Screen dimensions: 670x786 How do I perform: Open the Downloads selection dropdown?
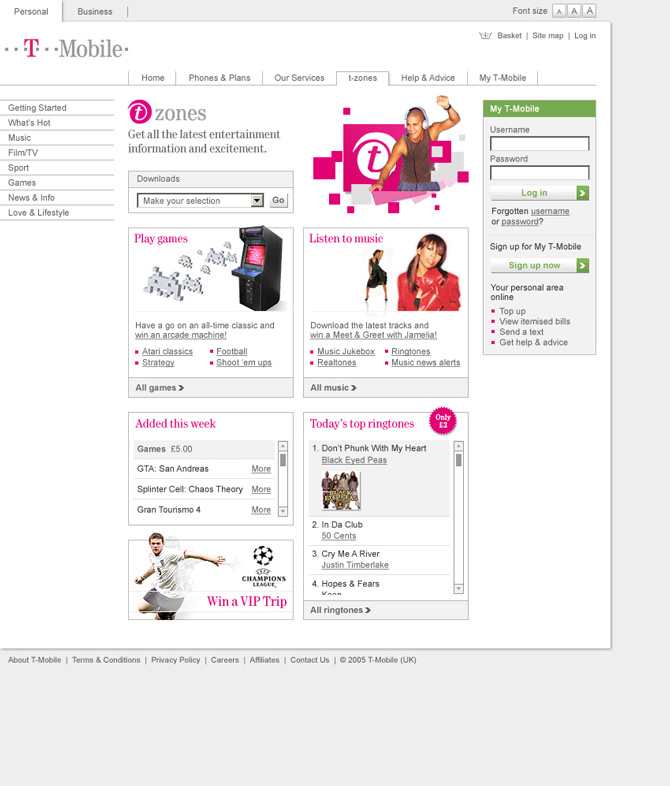tap(256, 201)
